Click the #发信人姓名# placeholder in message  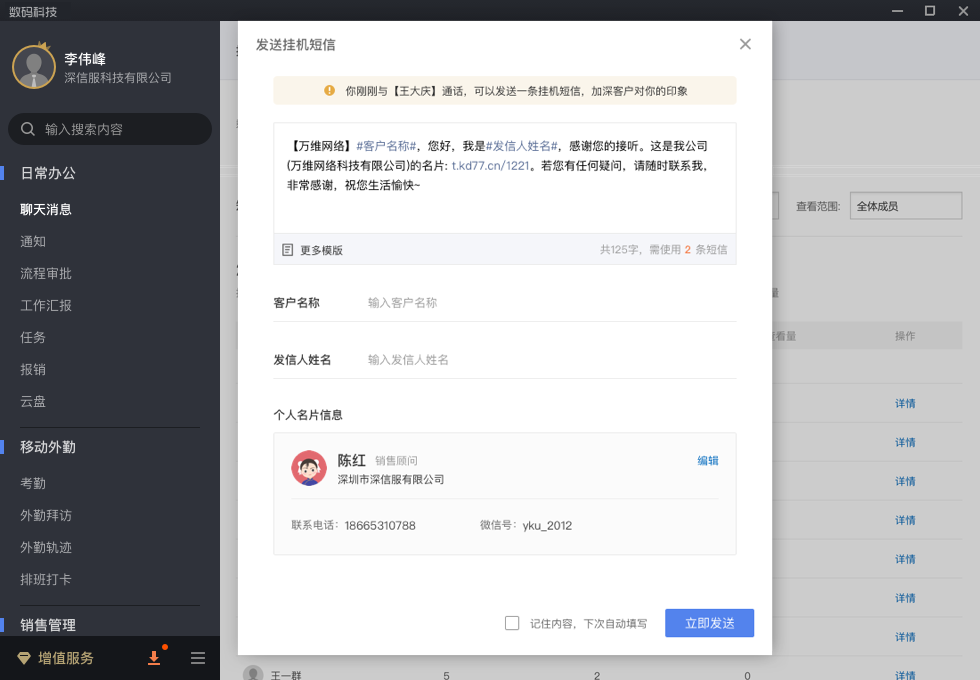click(522, 146)
